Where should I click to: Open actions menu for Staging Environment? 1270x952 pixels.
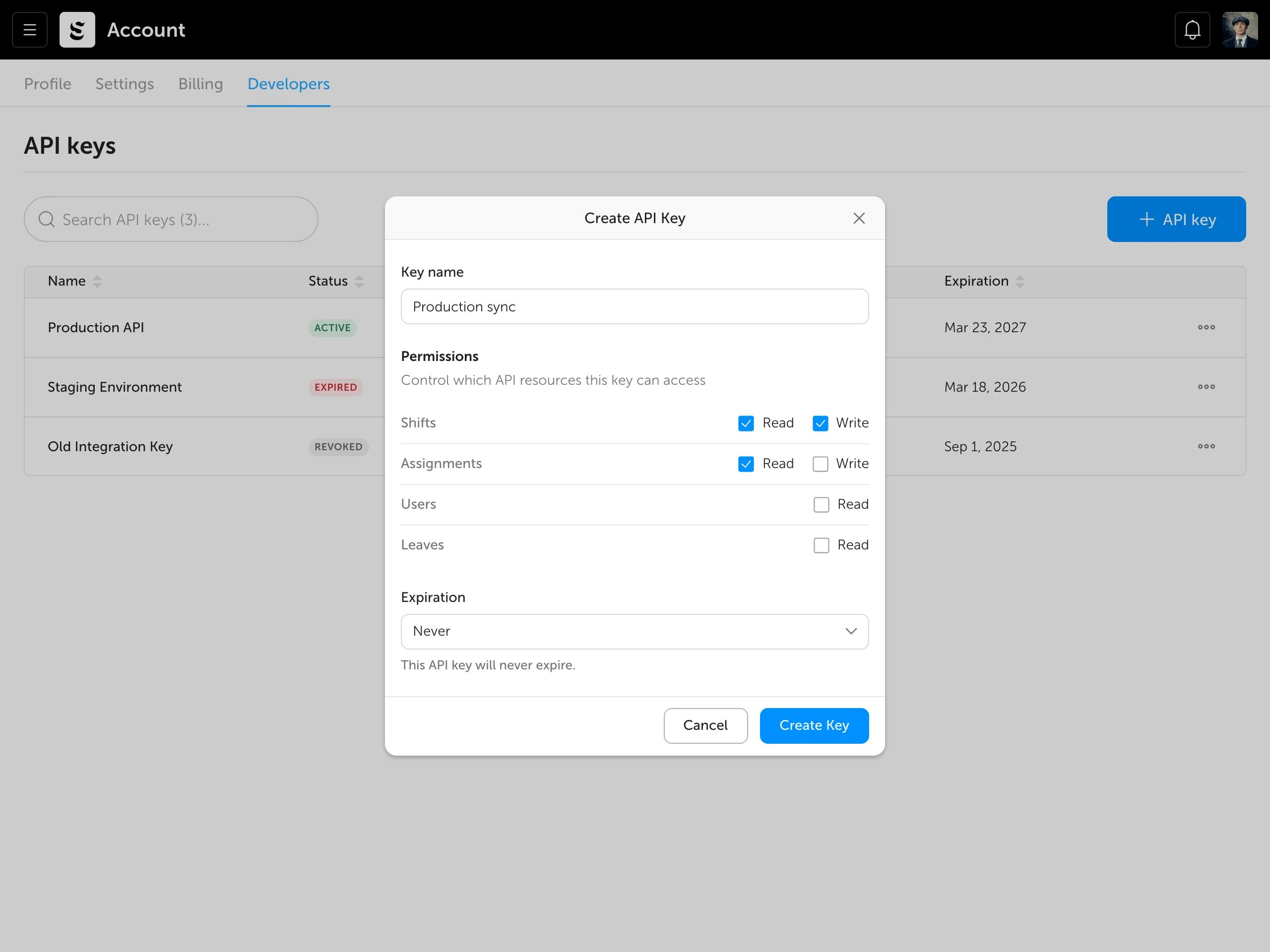coord(1206,387)
